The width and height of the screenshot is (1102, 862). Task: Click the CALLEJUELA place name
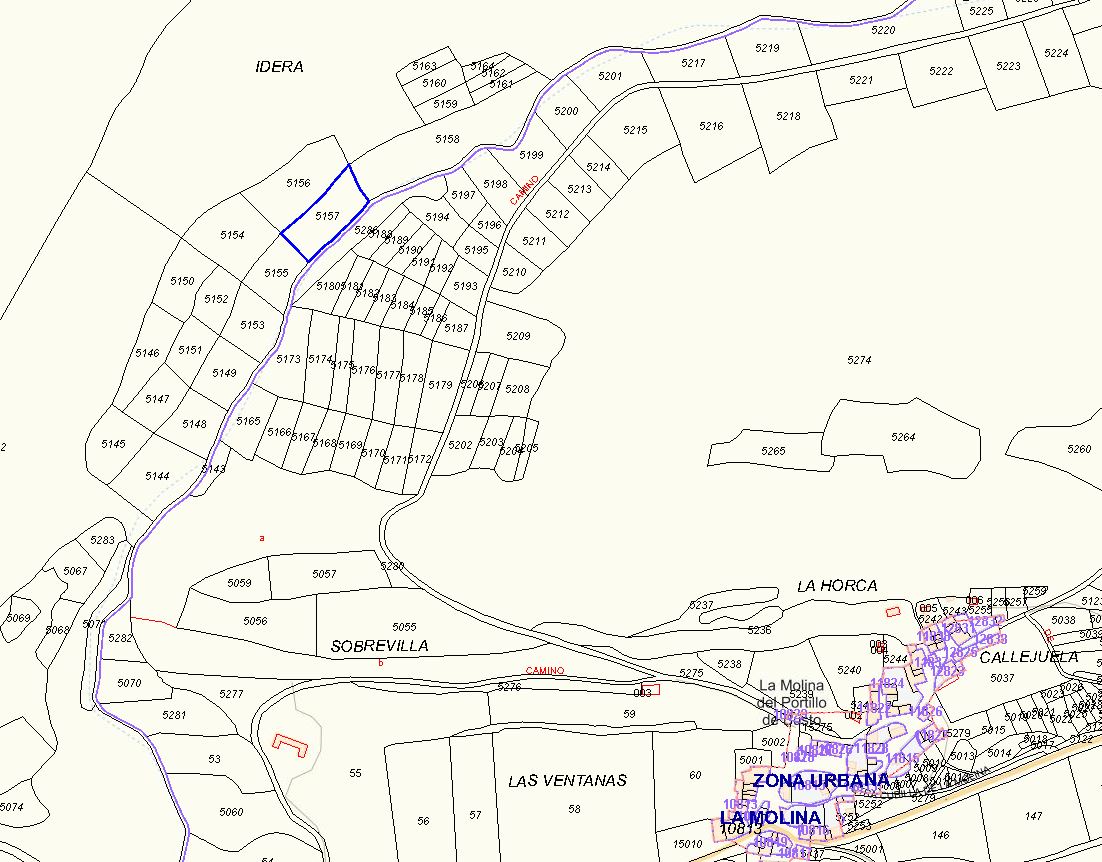coord(1028,657)
